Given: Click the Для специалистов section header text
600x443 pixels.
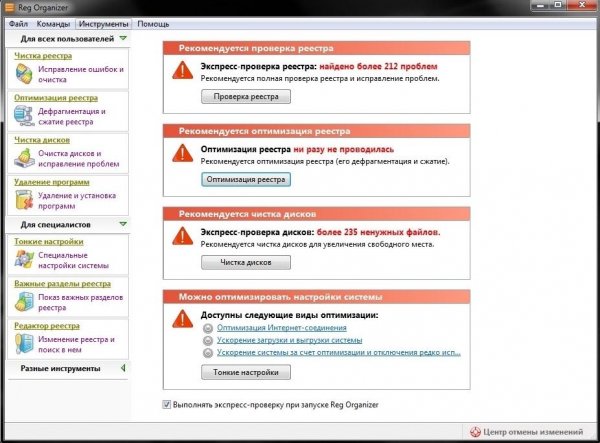Looking at the screenshot, I should tap(55, 225).
